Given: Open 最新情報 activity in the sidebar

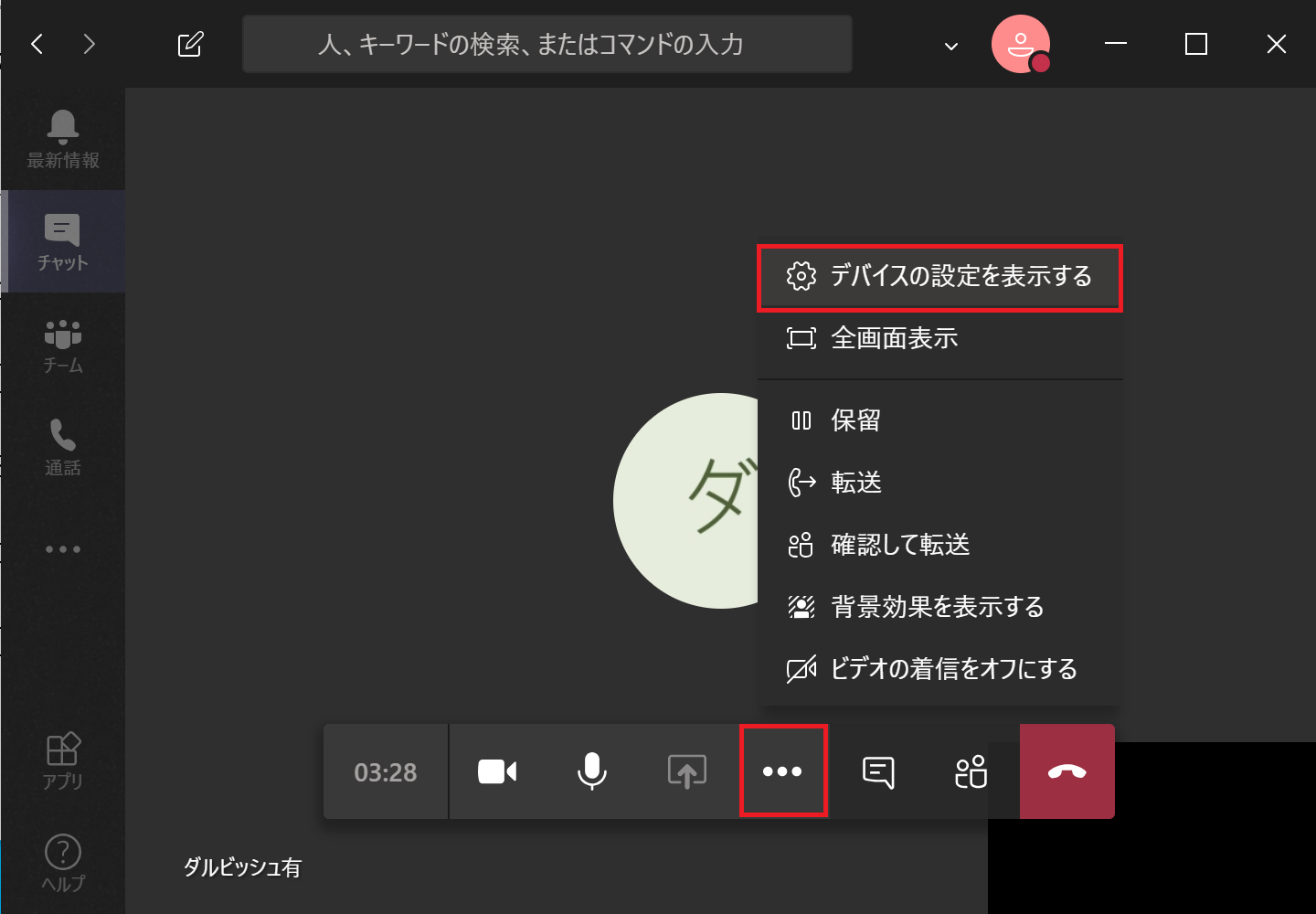Looking at the screenshot, I should 63,139.
